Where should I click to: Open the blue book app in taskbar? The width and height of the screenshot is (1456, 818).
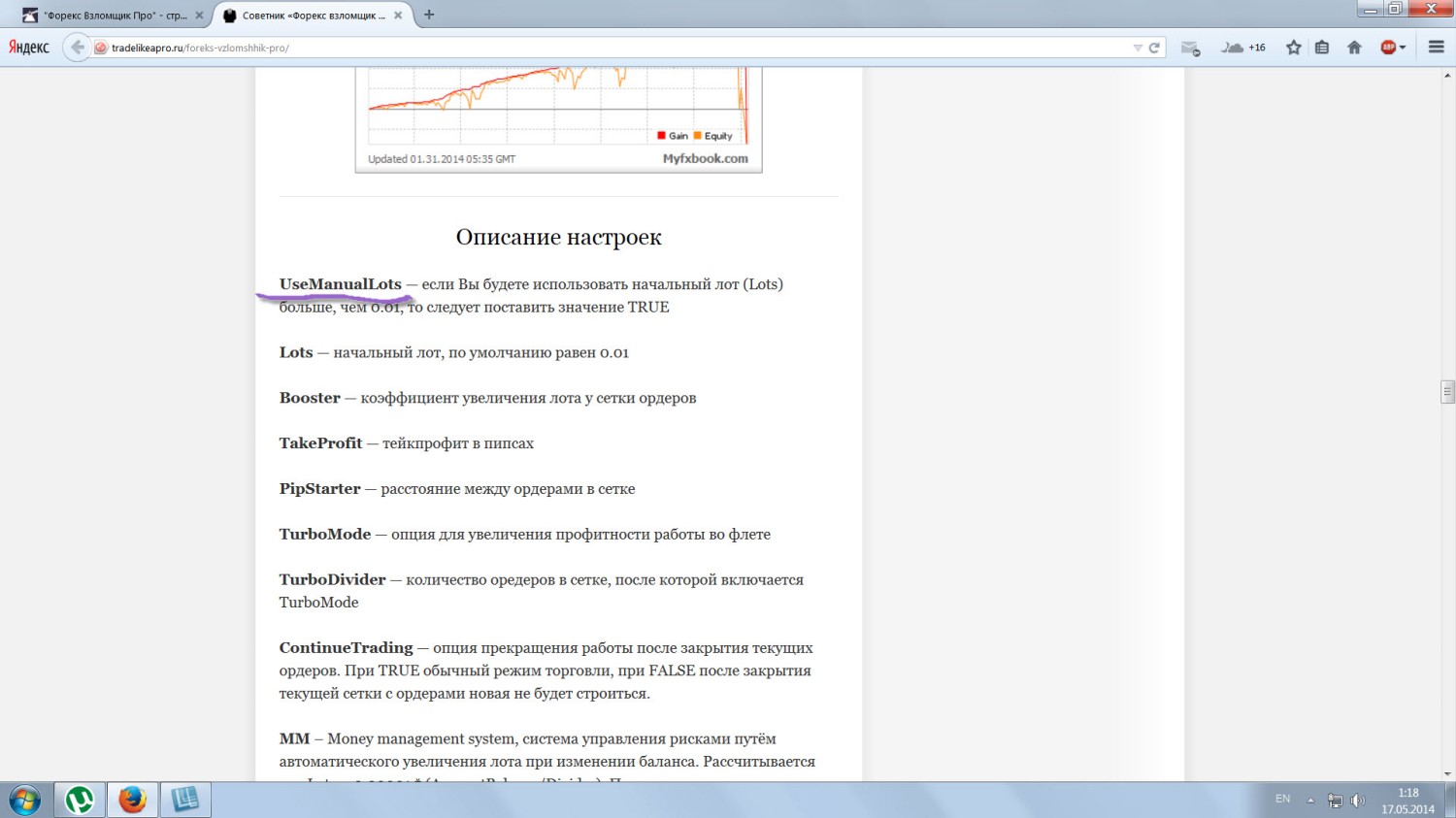(185, 801)
